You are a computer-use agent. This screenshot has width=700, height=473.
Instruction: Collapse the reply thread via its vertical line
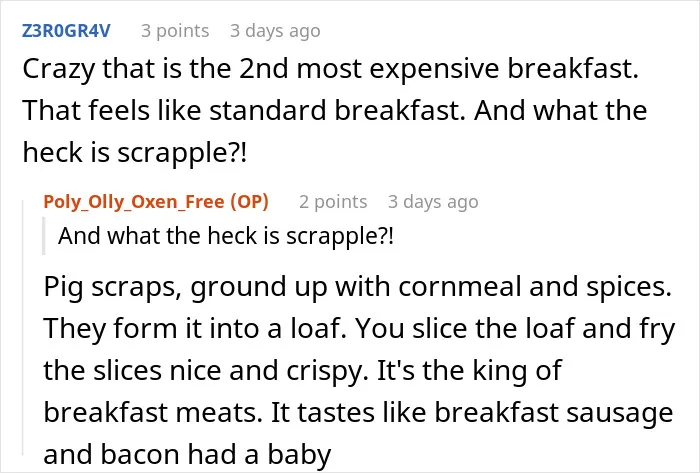23,328
